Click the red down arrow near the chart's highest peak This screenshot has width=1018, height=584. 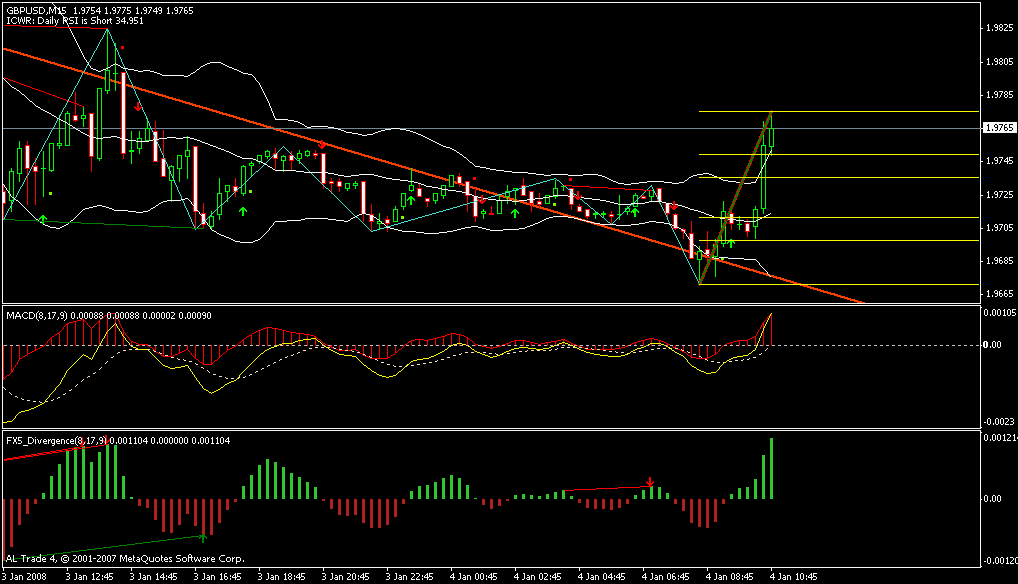(137, 105)
